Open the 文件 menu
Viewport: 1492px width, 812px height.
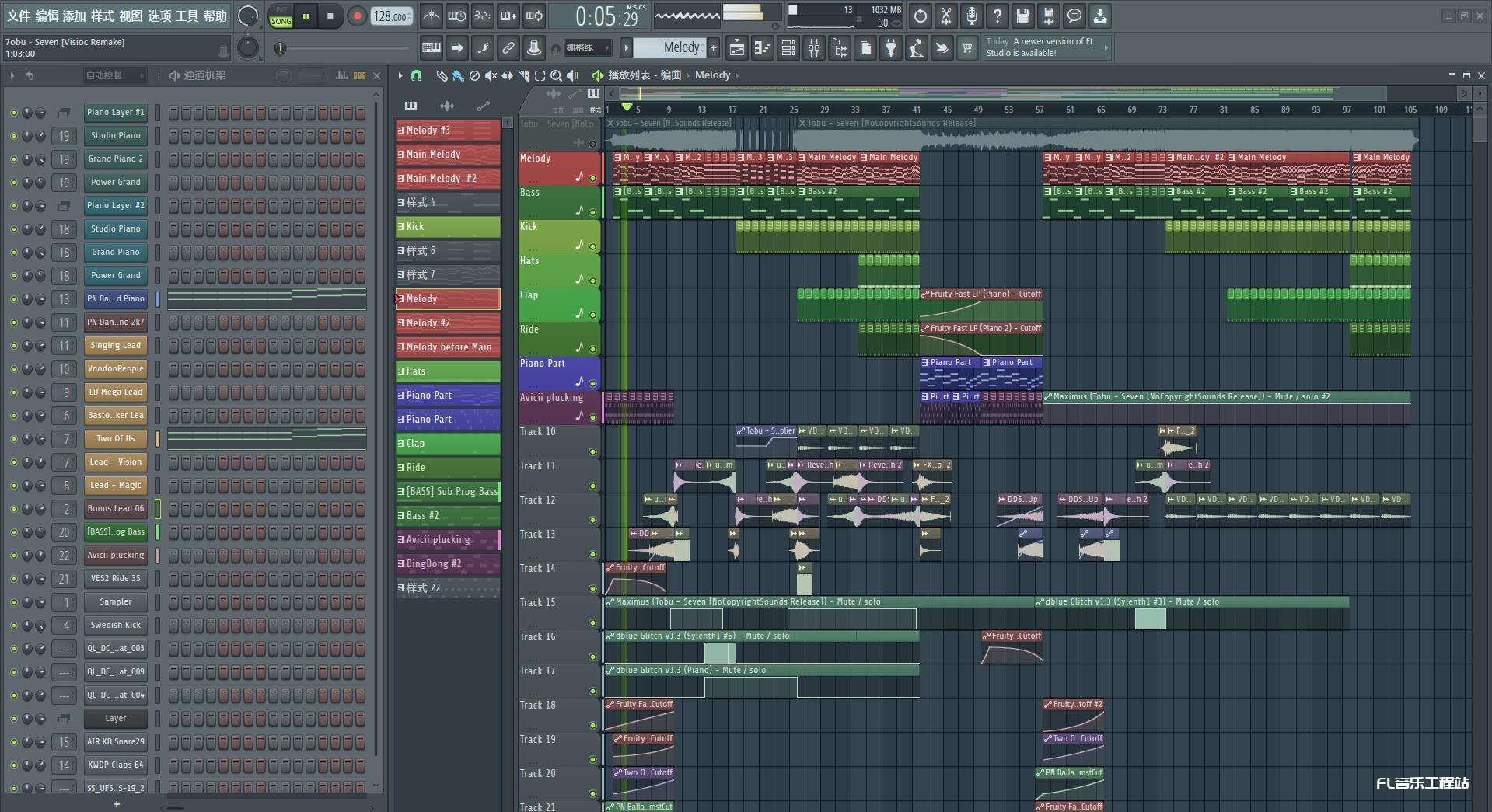point(18,16)
